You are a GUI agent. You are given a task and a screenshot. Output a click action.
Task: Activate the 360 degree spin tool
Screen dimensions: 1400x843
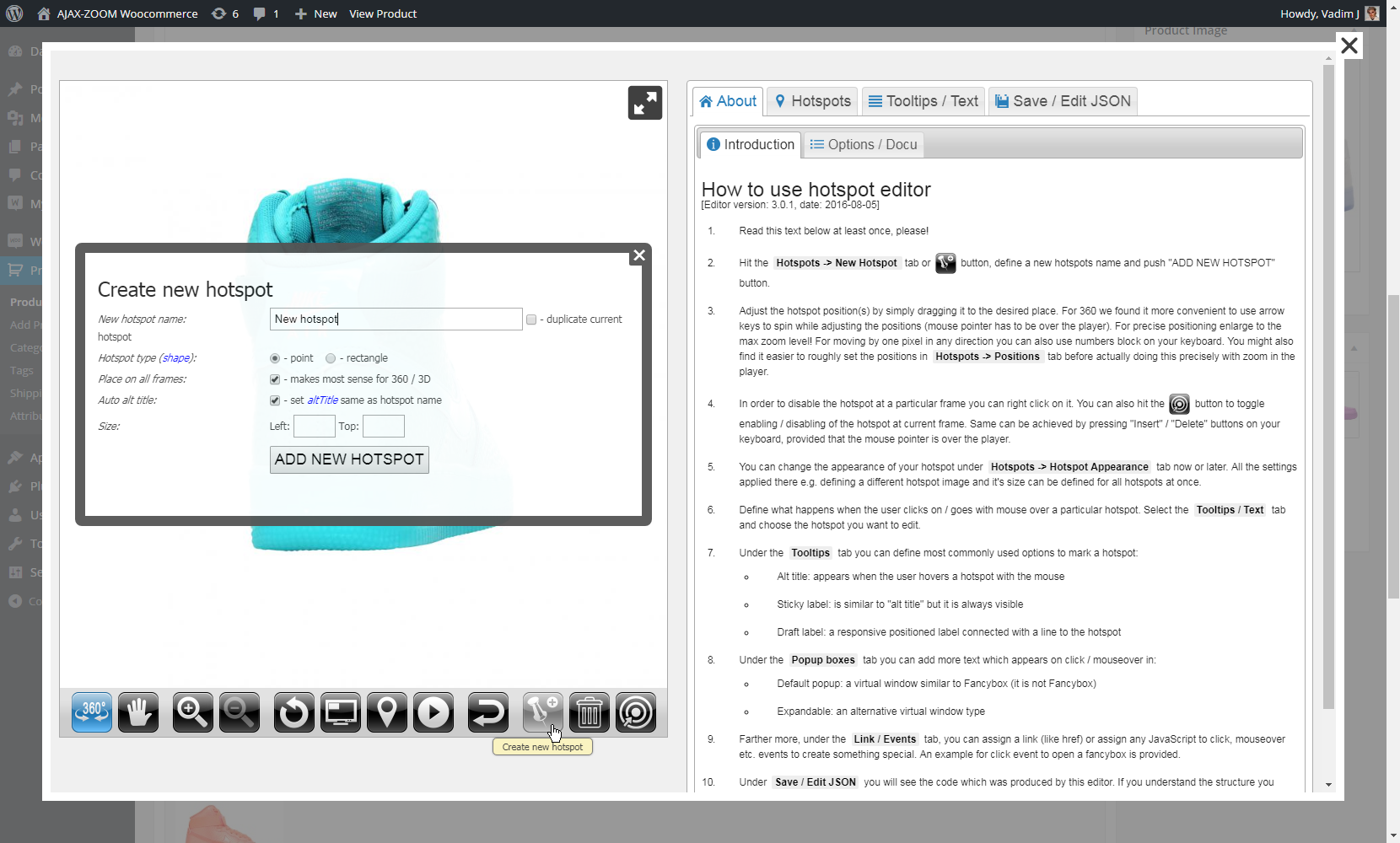click(92, 713)
